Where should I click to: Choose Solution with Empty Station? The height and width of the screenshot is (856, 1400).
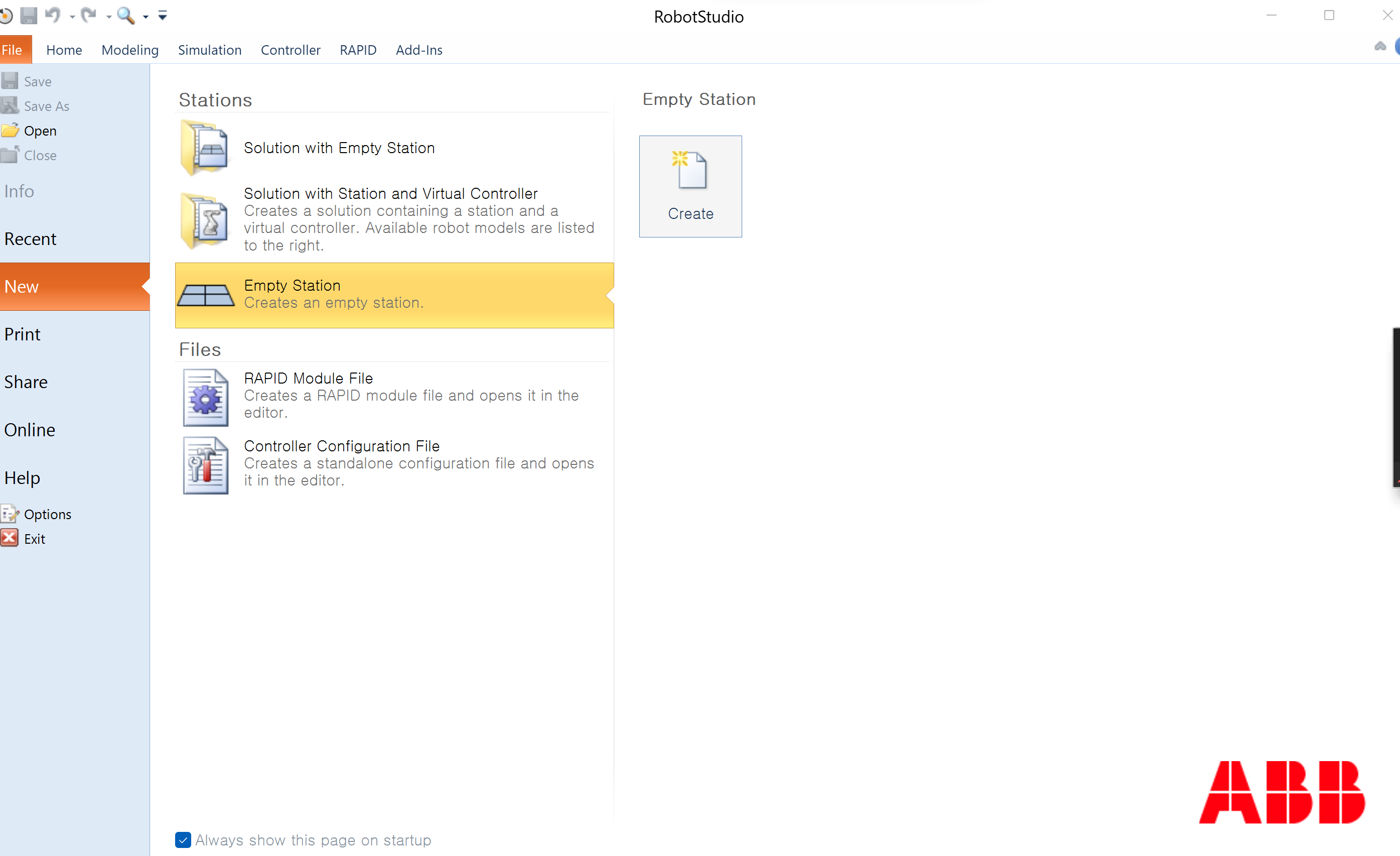pos(394,148)
